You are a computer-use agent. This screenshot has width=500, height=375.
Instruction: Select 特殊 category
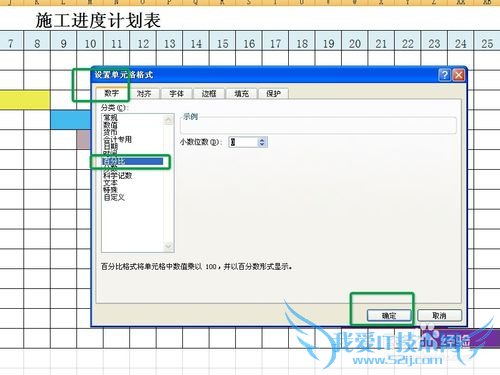(110, 190)
